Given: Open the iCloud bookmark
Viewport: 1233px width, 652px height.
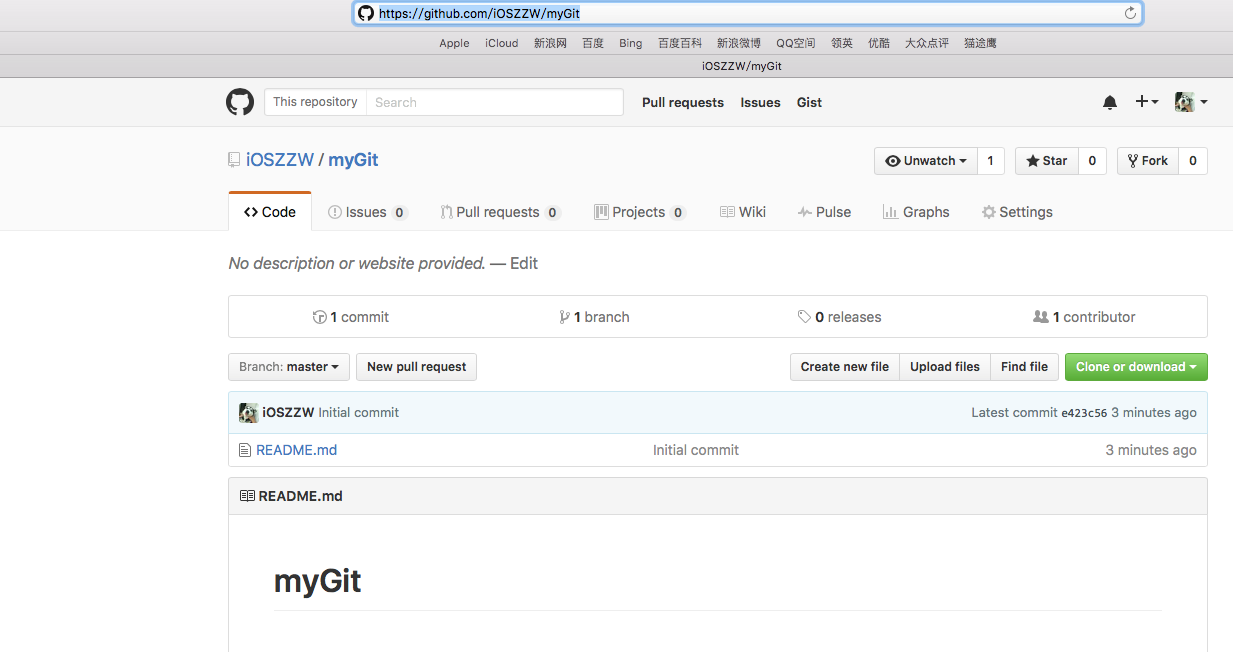Looking at the screenshot, I should pyautogui.click(x=502, y=43).
